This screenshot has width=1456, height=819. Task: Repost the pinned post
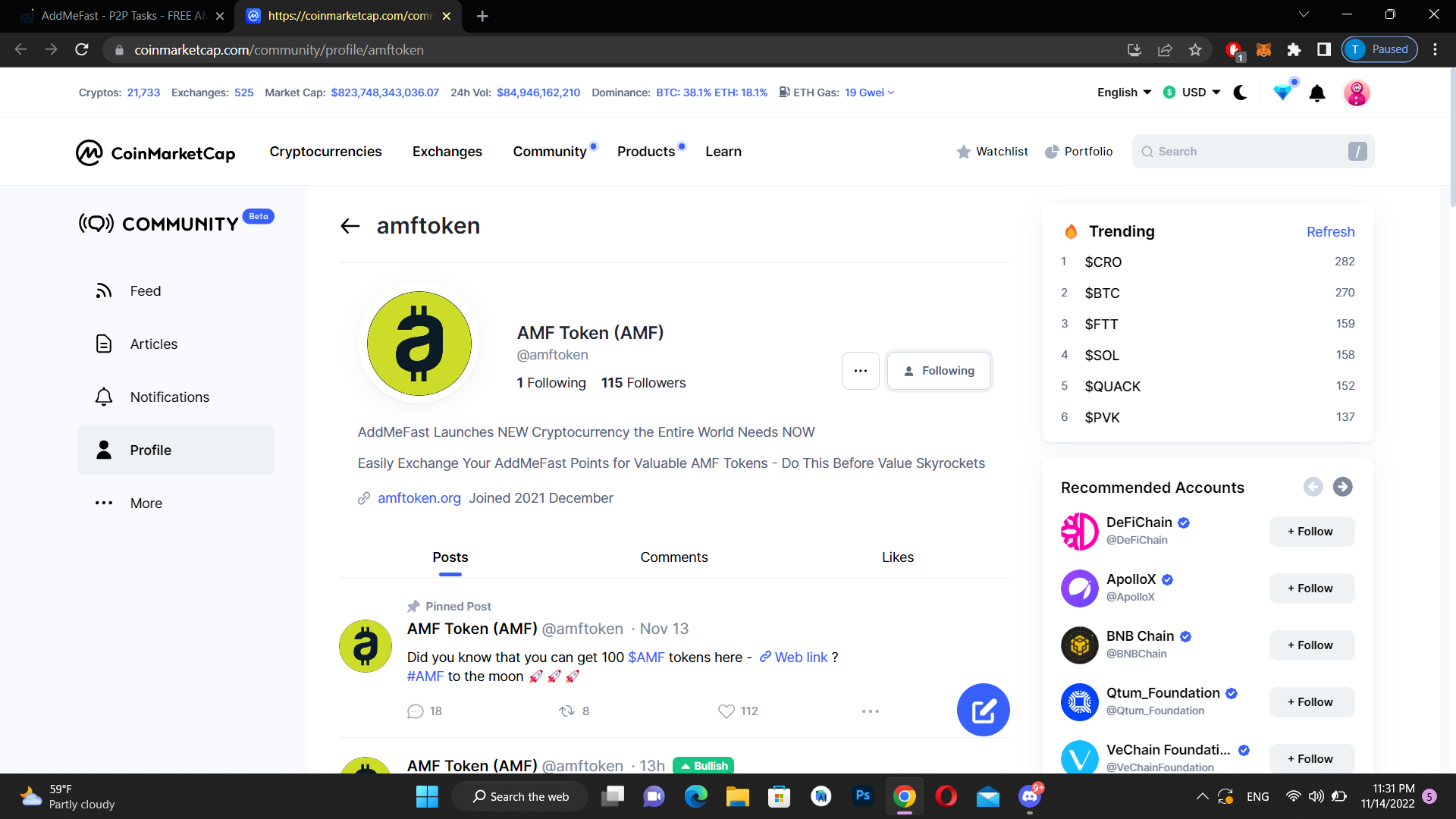(x=566, y=711)
